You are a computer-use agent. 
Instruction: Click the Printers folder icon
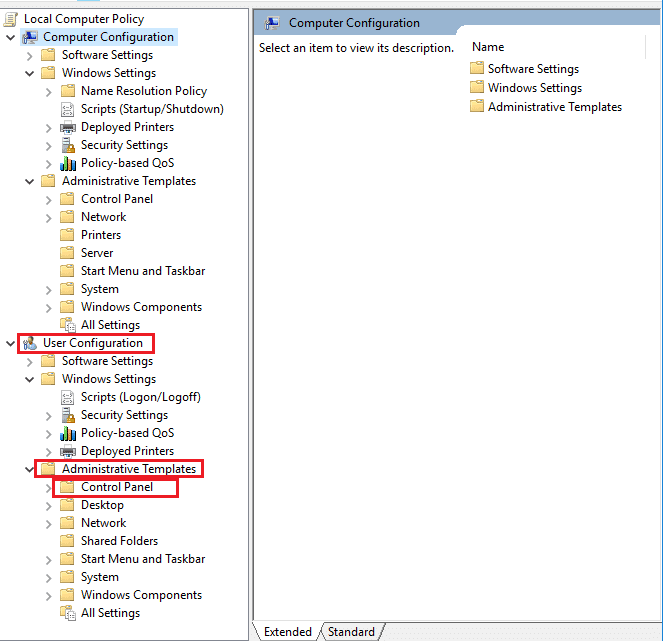tap(67, 235)
